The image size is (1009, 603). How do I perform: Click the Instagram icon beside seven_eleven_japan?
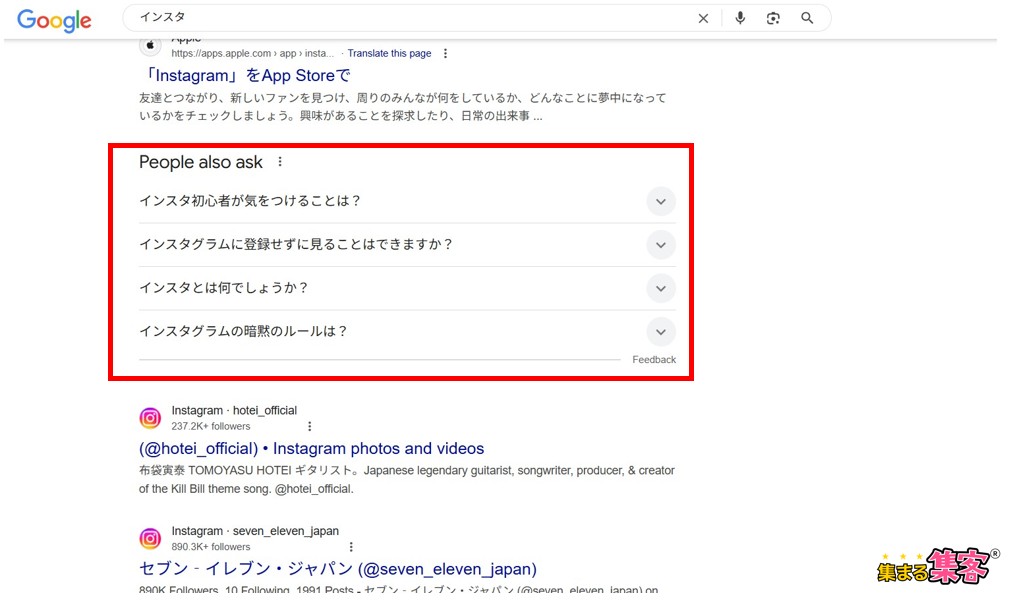pyautogui.click(x=150, y=538)
